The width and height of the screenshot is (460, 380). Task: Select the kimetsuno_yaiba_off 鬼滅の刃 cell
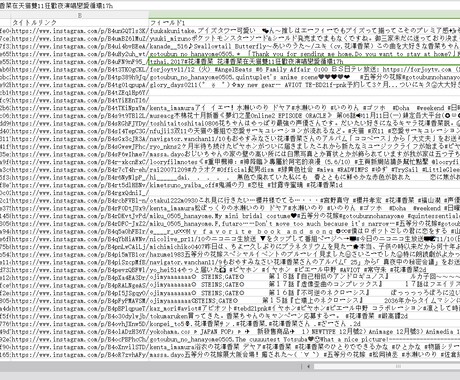304,185
